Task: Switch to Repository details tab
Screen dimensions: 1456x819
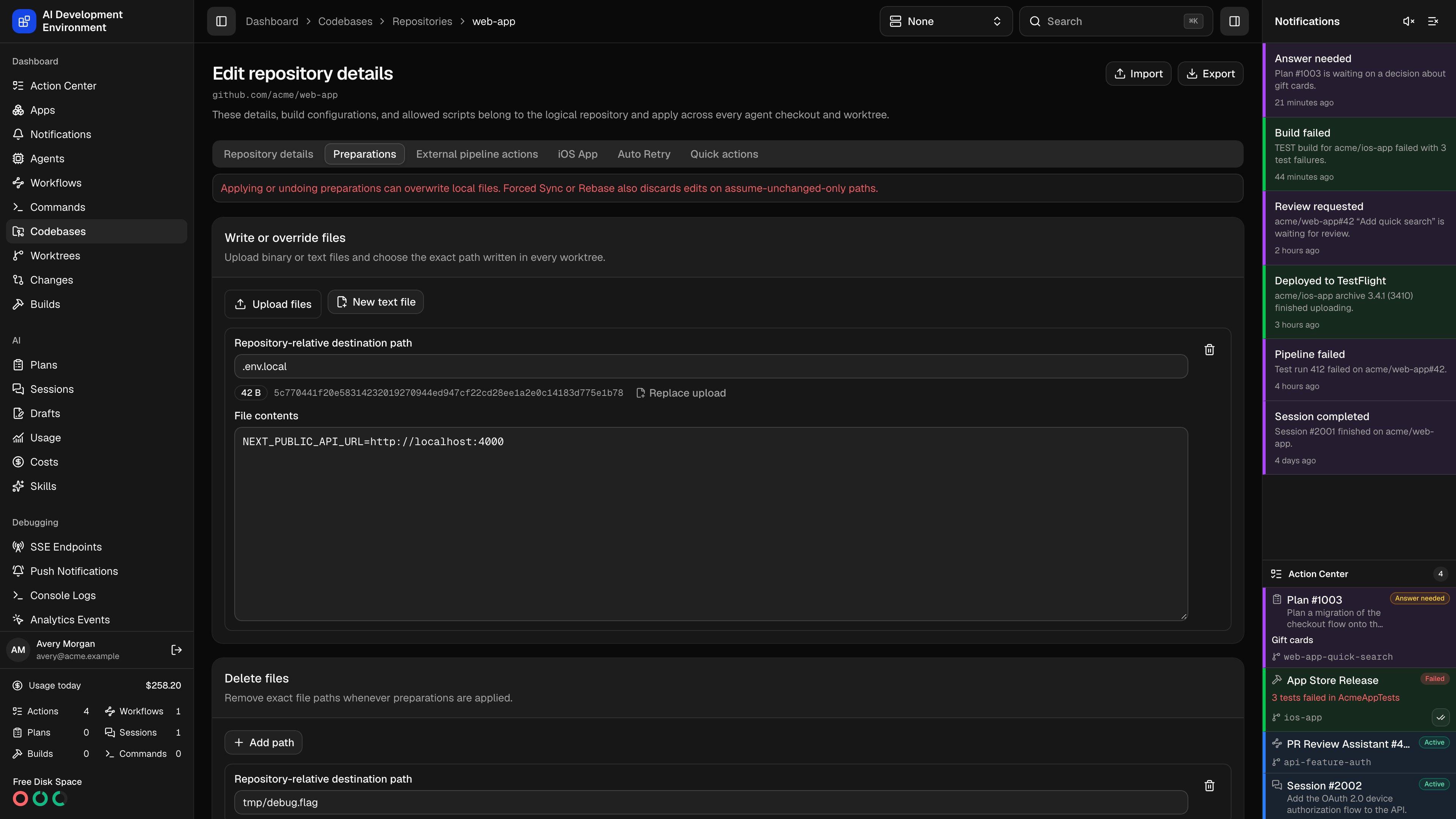Action: [268, 154]
